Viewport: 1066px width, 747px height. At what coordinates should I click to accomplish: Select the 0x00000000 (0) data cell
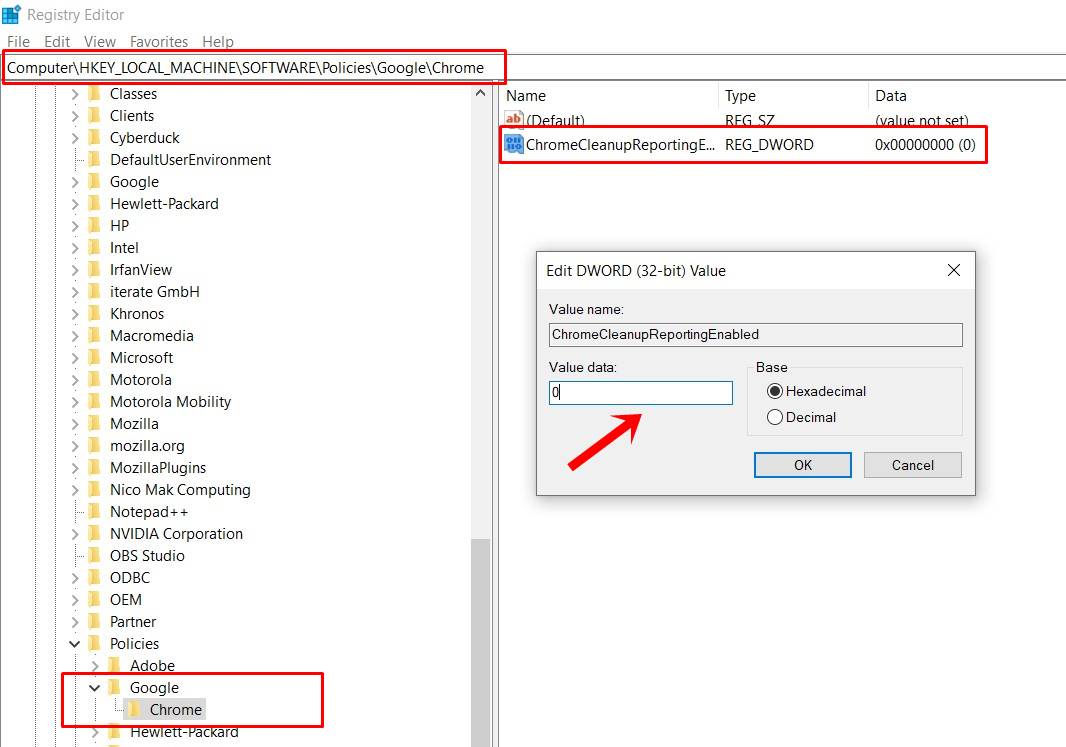(925, 145)
